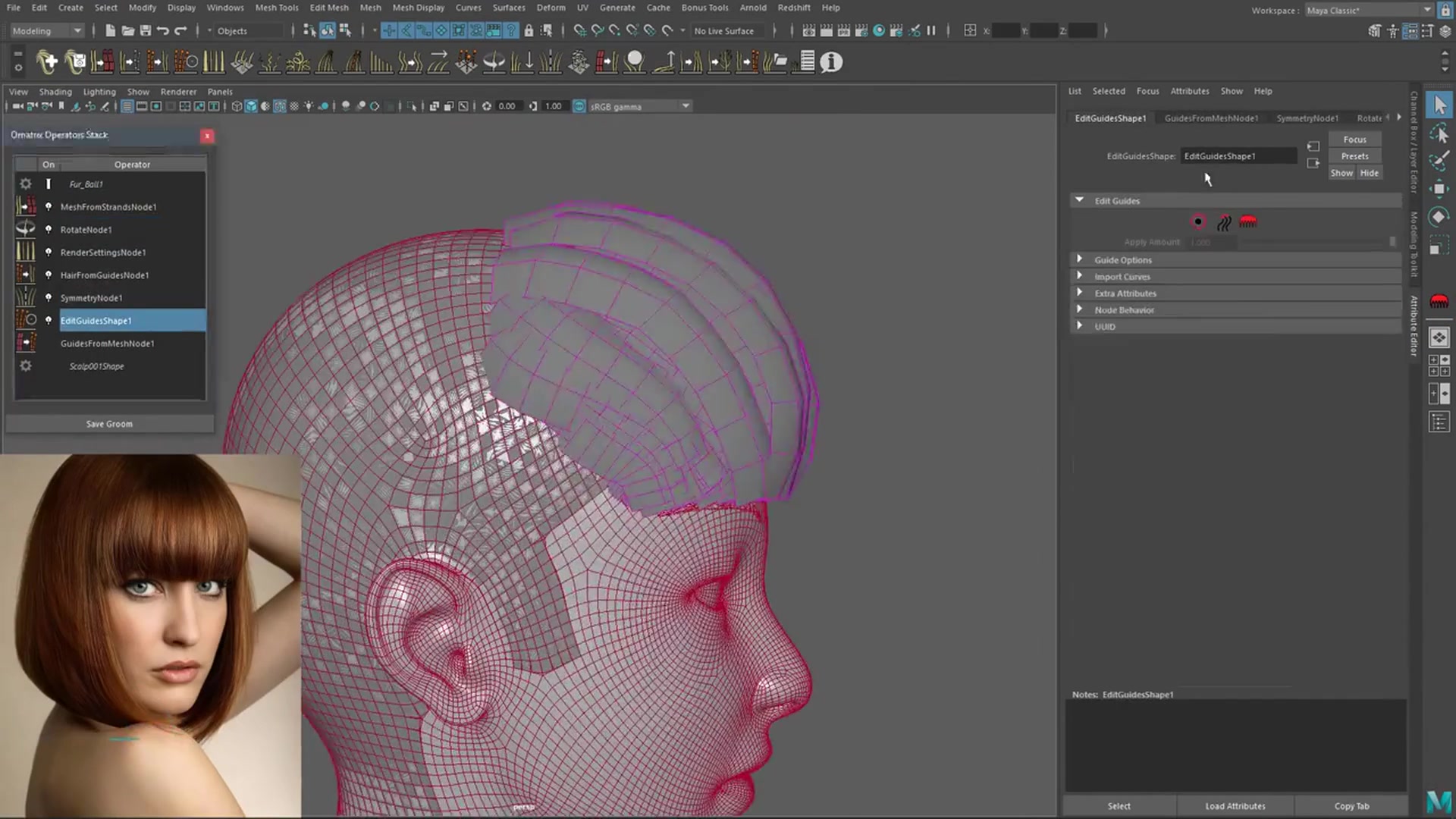The image size is (1456, 819).
Task: Click the Load Attributes button
Action: [1235, 805]
